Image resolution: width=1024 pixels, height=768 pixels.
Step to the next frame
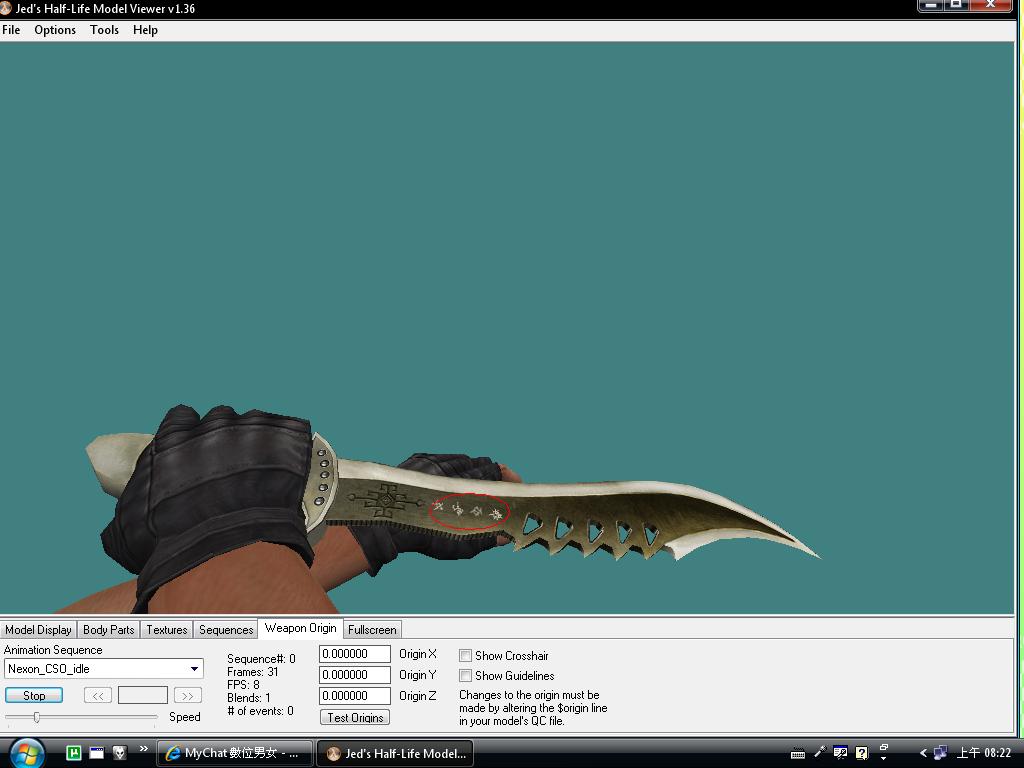coord(187,696)
